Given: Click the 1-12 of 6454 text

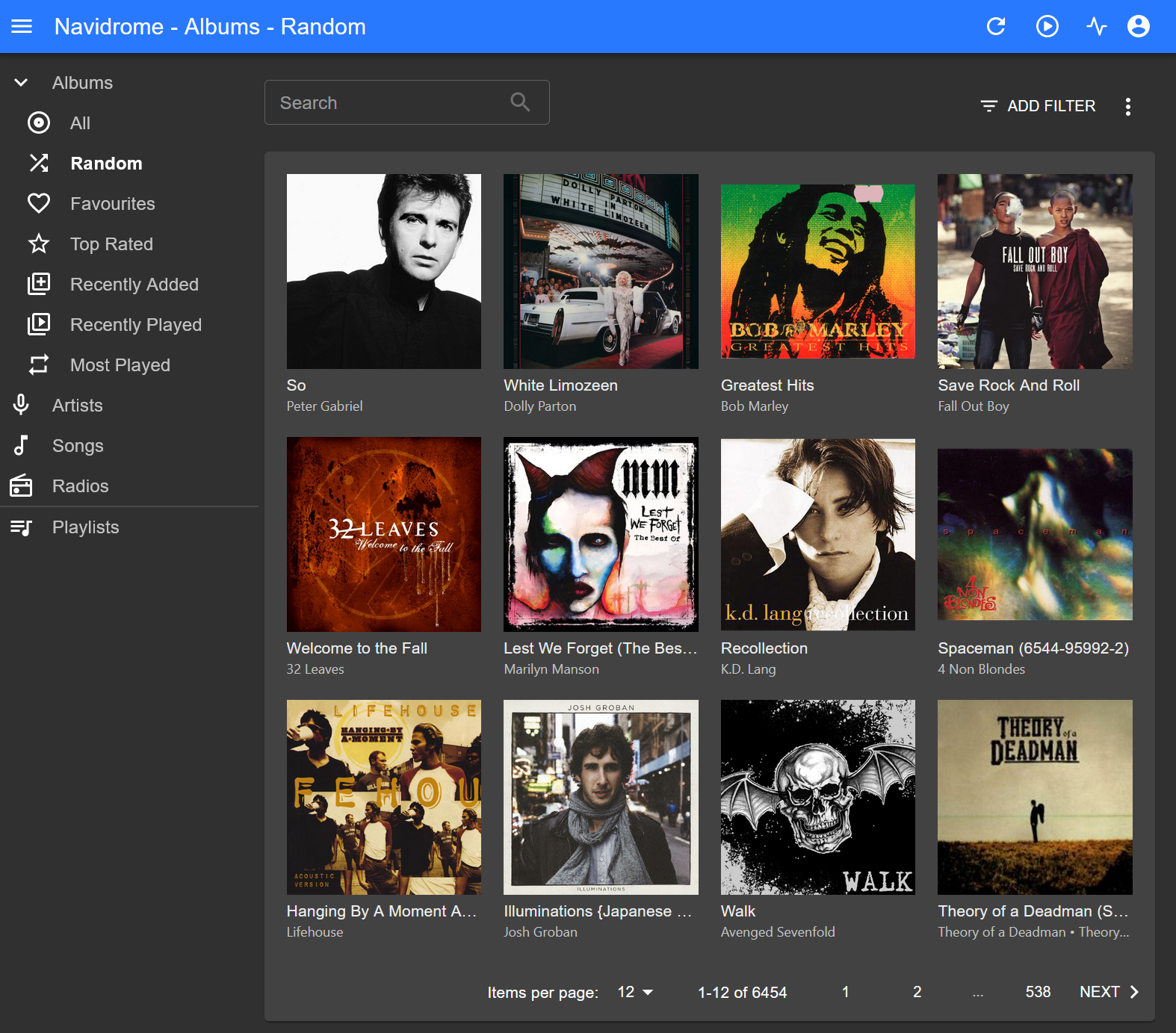Looking at the screenshot, I should [742, 992].
